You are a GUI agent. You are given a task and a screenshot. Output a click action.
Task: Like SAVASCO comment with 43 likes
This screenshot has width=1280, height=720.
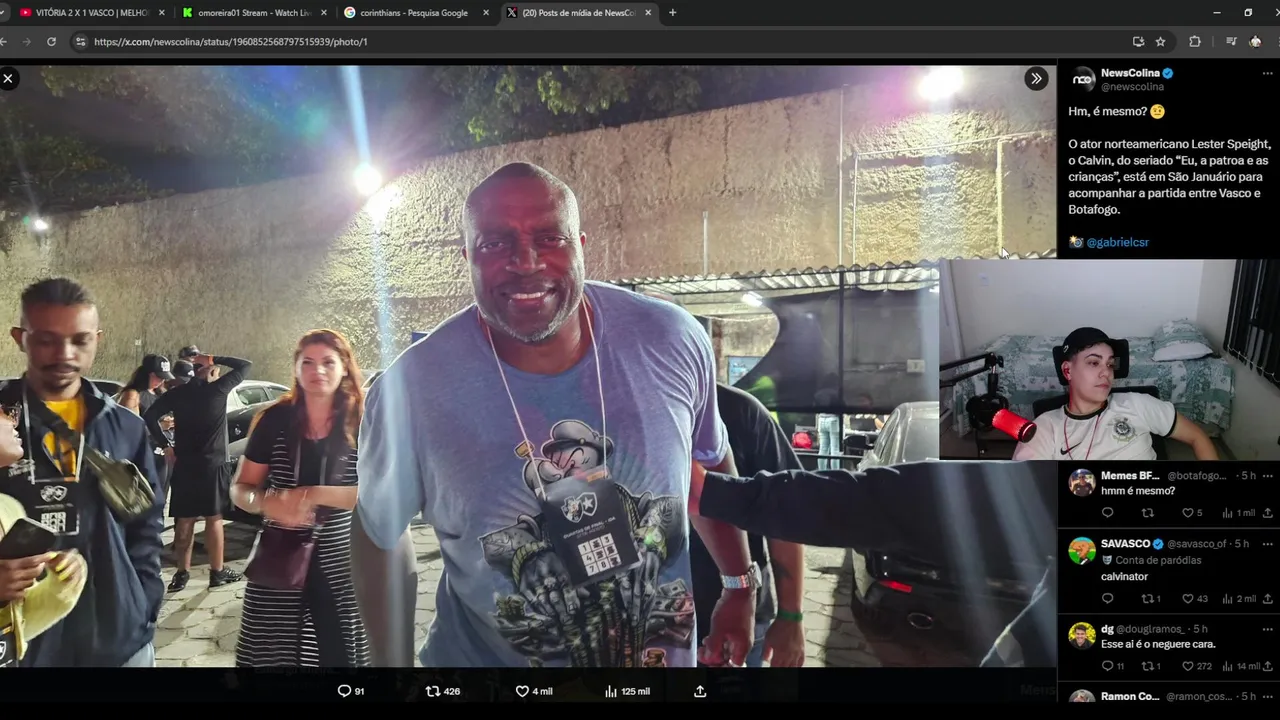(x=1195, y=599)
